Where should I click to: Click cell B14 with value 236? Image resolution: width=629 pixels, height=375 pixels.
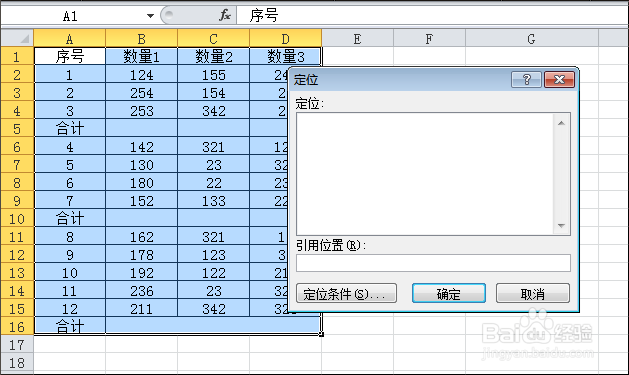point(142,291)
